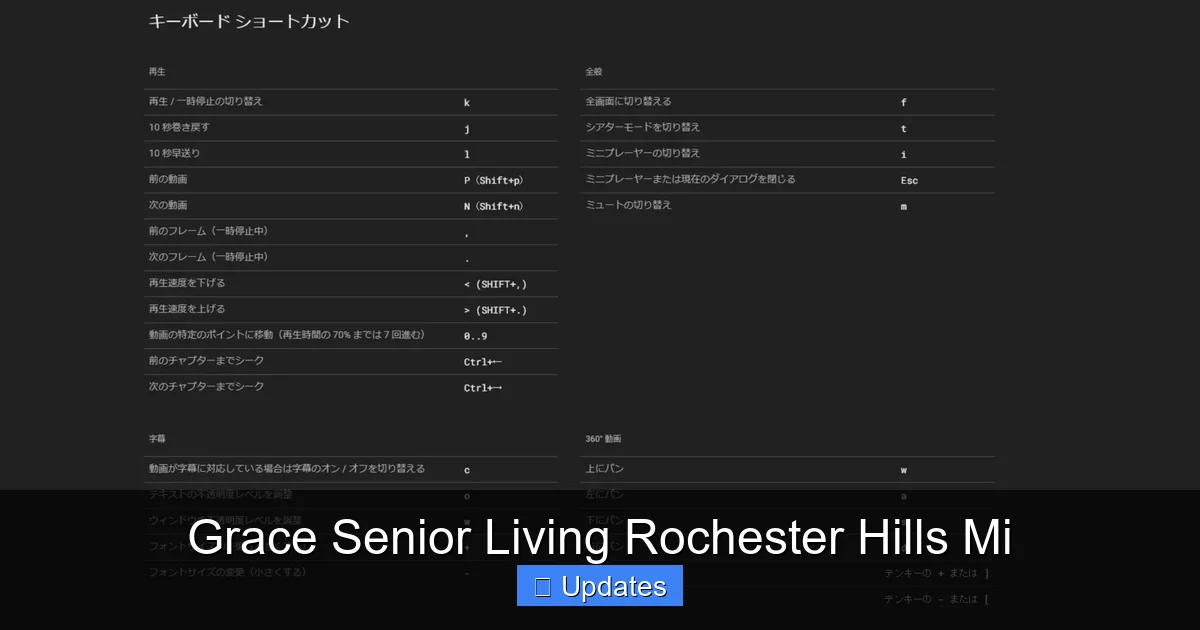This screenshot has width=1200, height=630.
Task: Select the "再生速度を上げる" row label
Action: point(187,310)
